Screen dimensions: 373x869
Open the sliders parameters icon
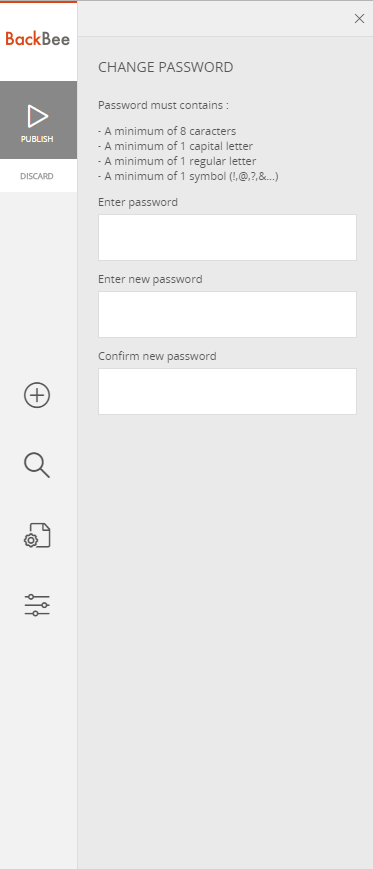click(37, 605)
